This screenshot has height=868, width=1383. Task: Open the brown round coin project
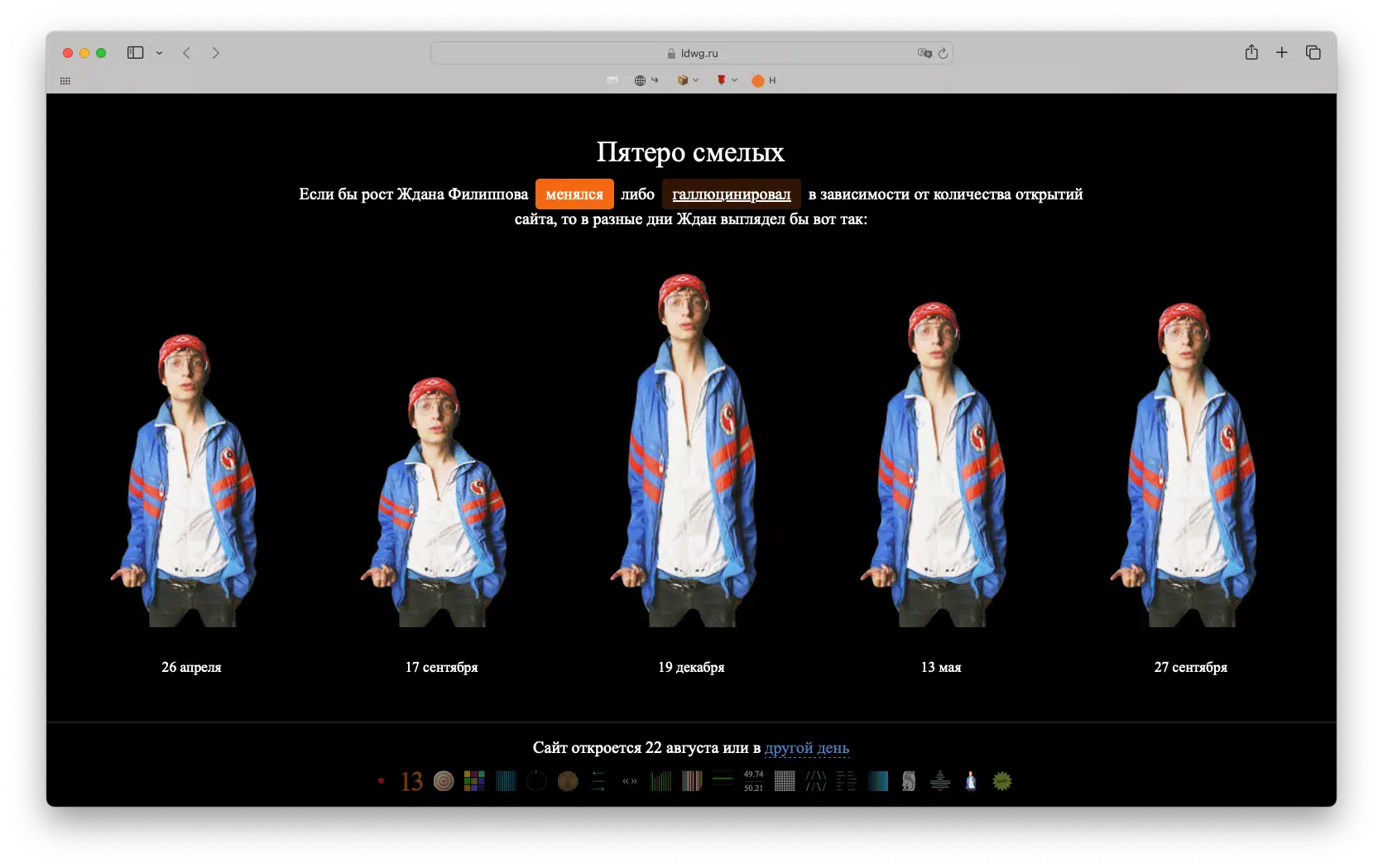click(x=568, y=781)
